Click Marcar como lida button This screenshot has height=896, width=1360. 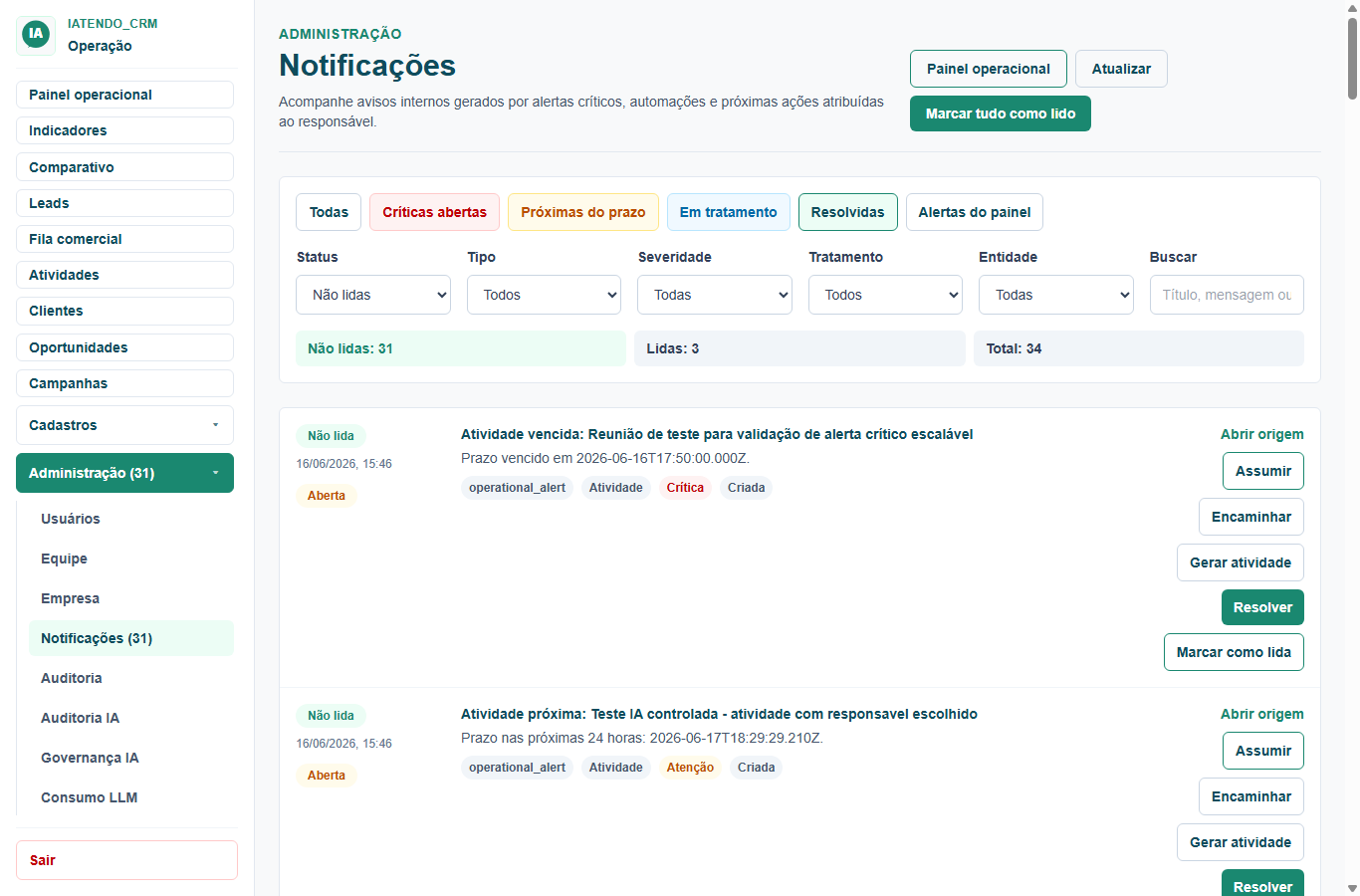point(1234,652)
